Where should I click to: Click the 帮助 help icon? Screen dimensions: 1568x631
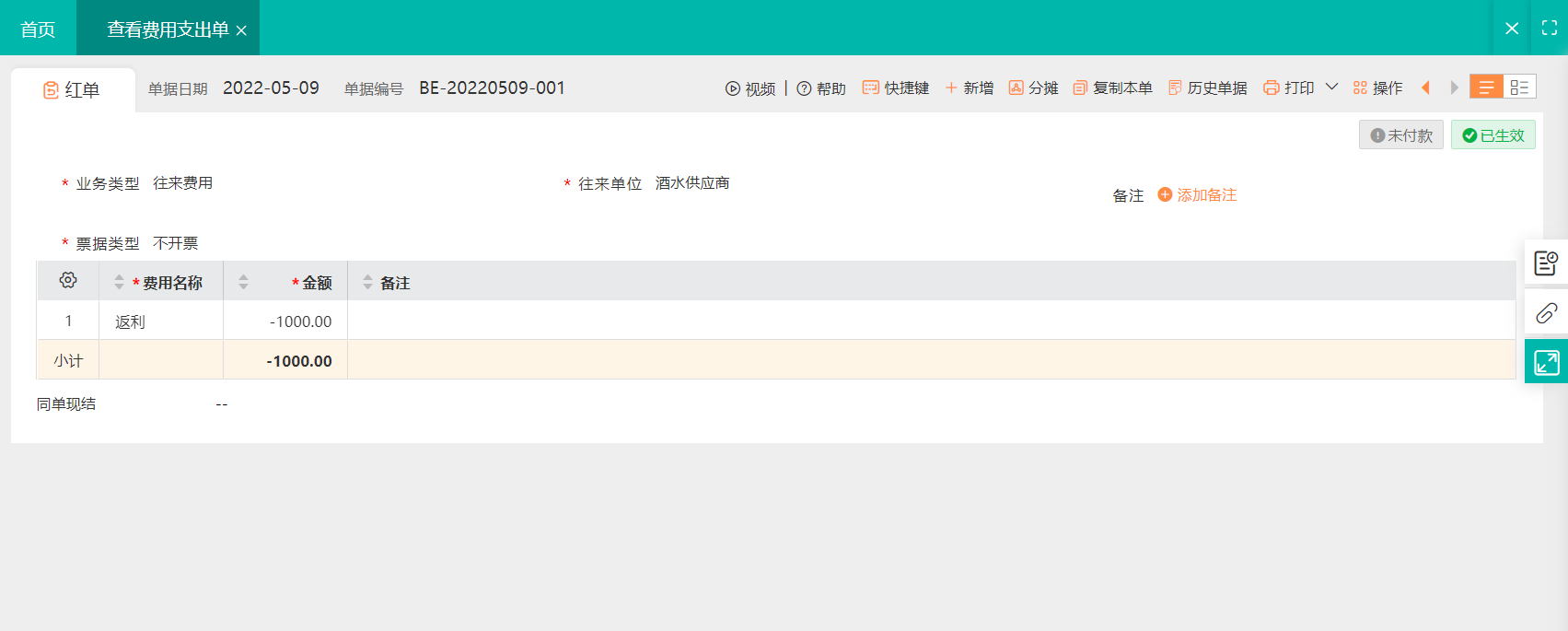804,88
